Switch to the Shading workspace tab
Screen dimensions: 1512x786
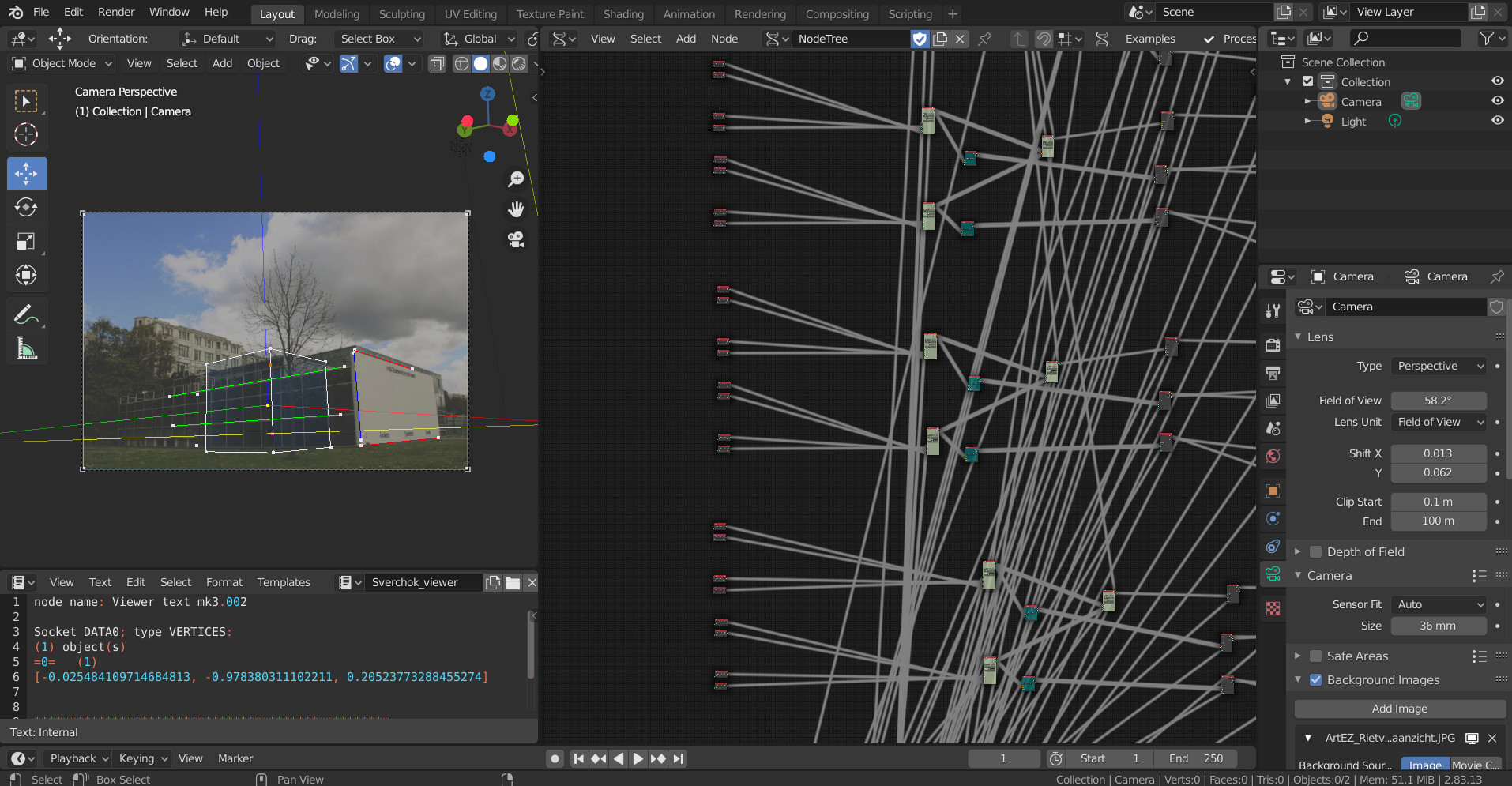623,14
